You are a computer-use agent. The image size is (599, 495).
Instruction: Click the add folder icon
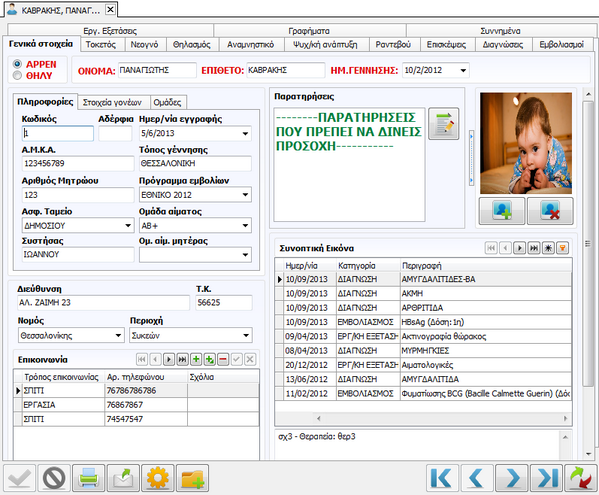point(192,477)
